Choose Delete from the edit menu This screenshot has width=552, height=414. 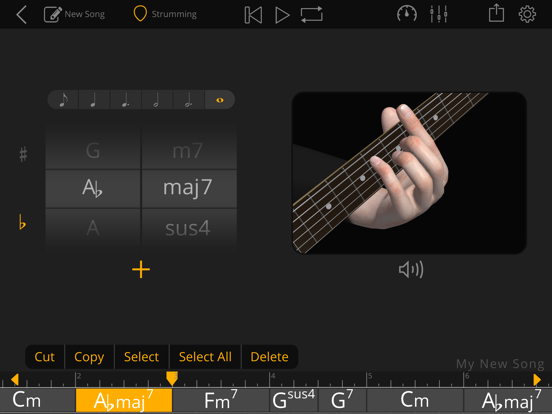(269, 357)
